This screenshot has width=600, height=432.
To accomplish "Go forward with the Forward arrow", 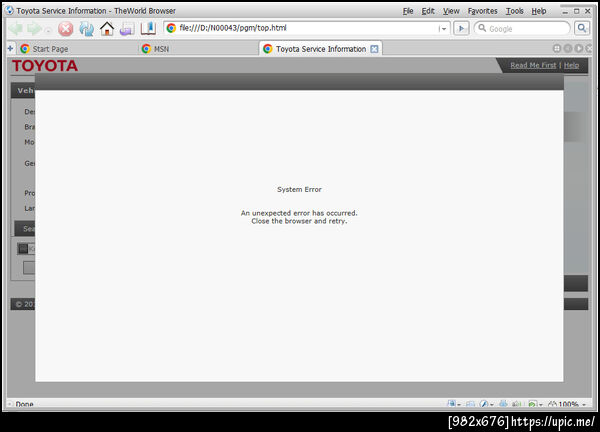I will click(34, 29).
